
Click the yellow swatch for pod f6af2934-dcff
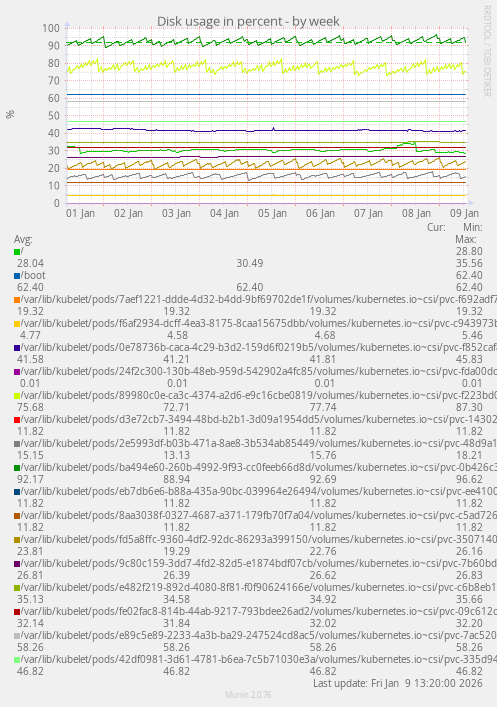point(17,323)
